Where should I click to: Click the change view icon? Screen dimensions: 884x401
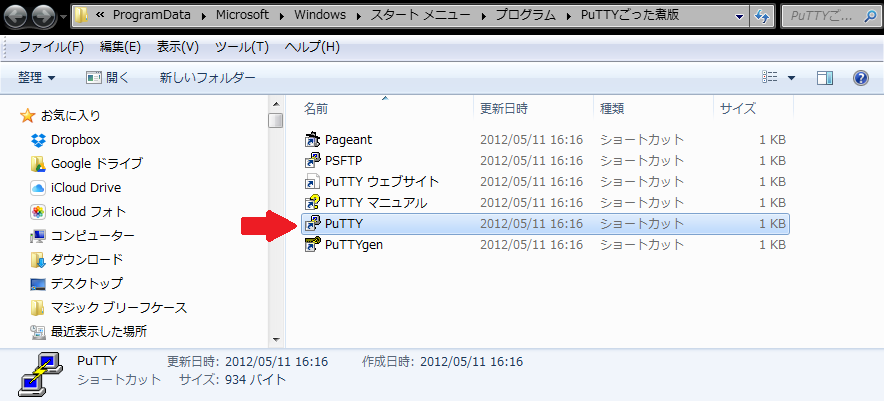770,78
